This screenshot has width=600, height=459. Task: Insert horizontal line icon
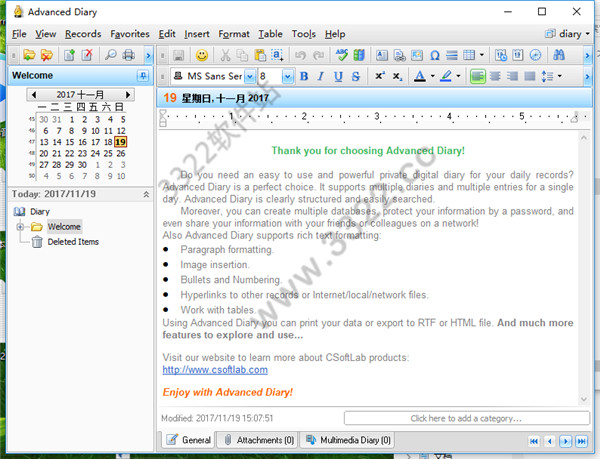pos(452,55)
